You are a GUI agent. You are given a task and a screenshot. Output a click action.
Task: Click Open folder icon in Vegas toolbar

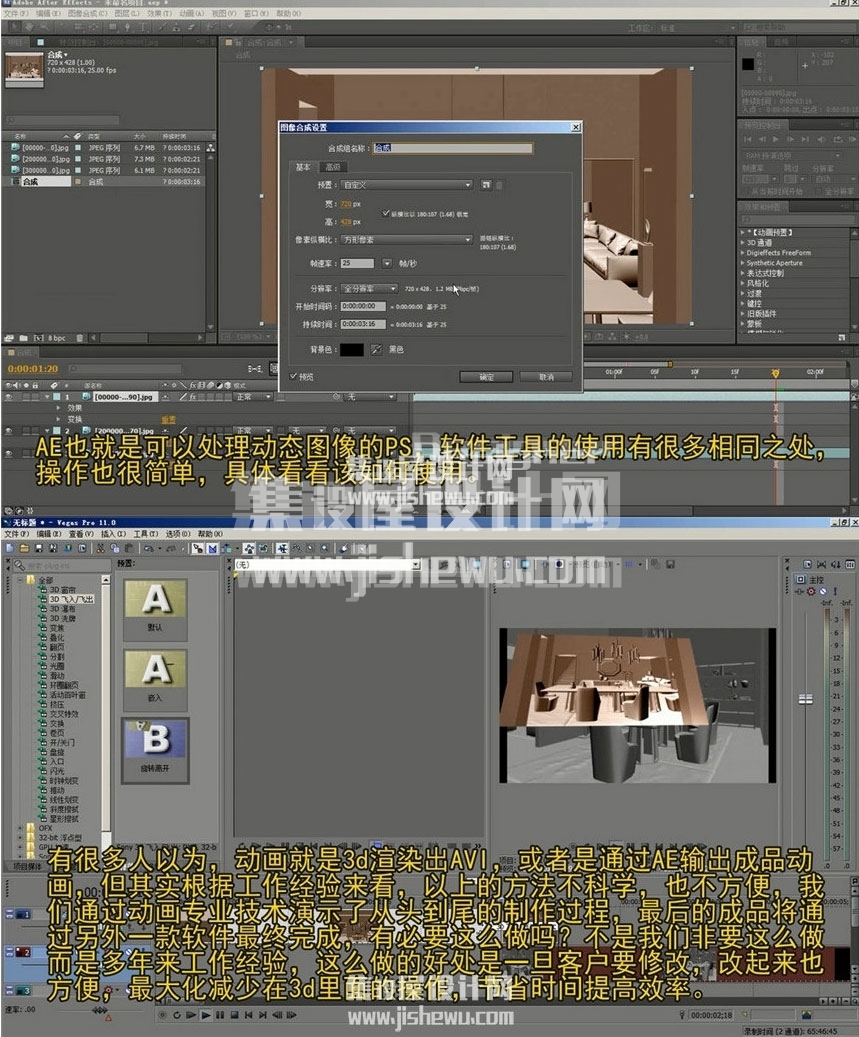pos(24,548)
